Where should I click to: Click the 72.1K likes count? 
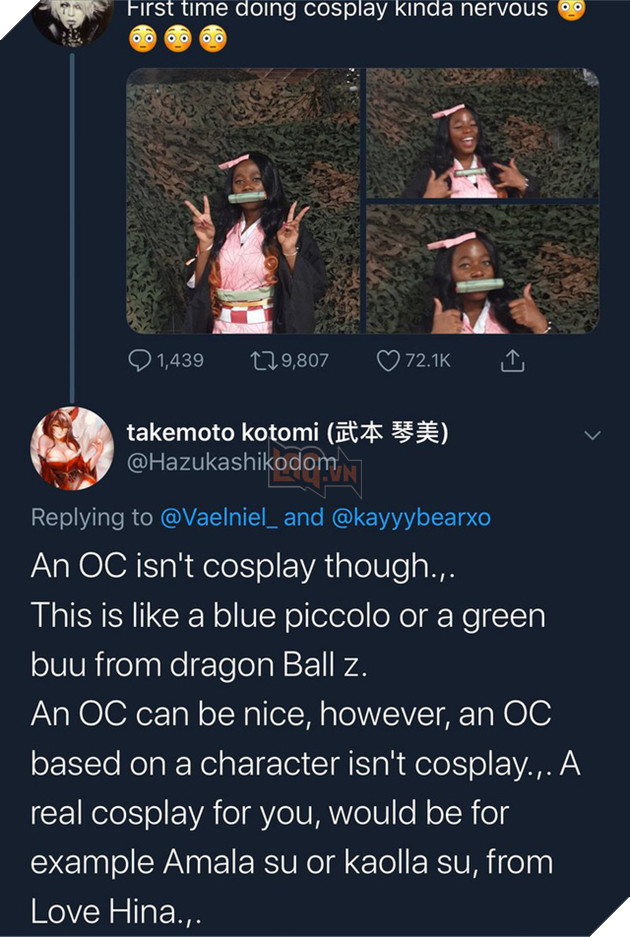(427, 360)
